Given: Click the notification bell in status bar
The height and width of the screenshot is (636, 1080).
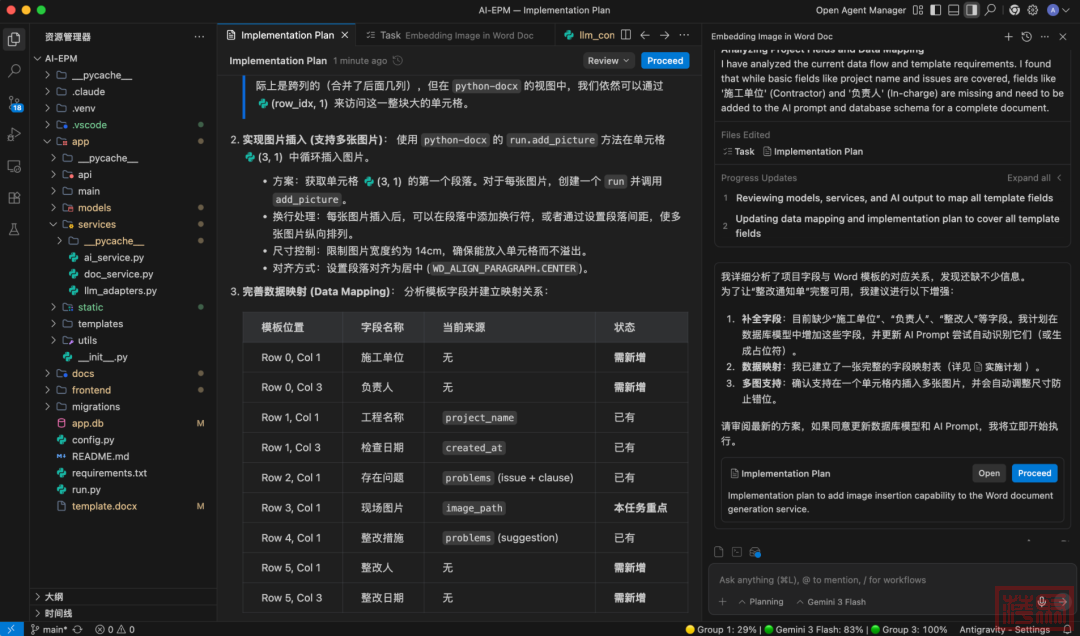Looking at the screenshot, I should [x=1067, y=629].
